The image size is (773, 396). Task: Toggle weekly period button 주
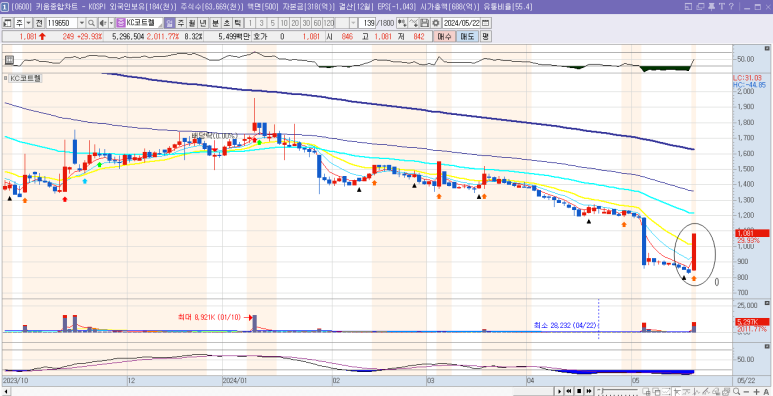[180, 23]
